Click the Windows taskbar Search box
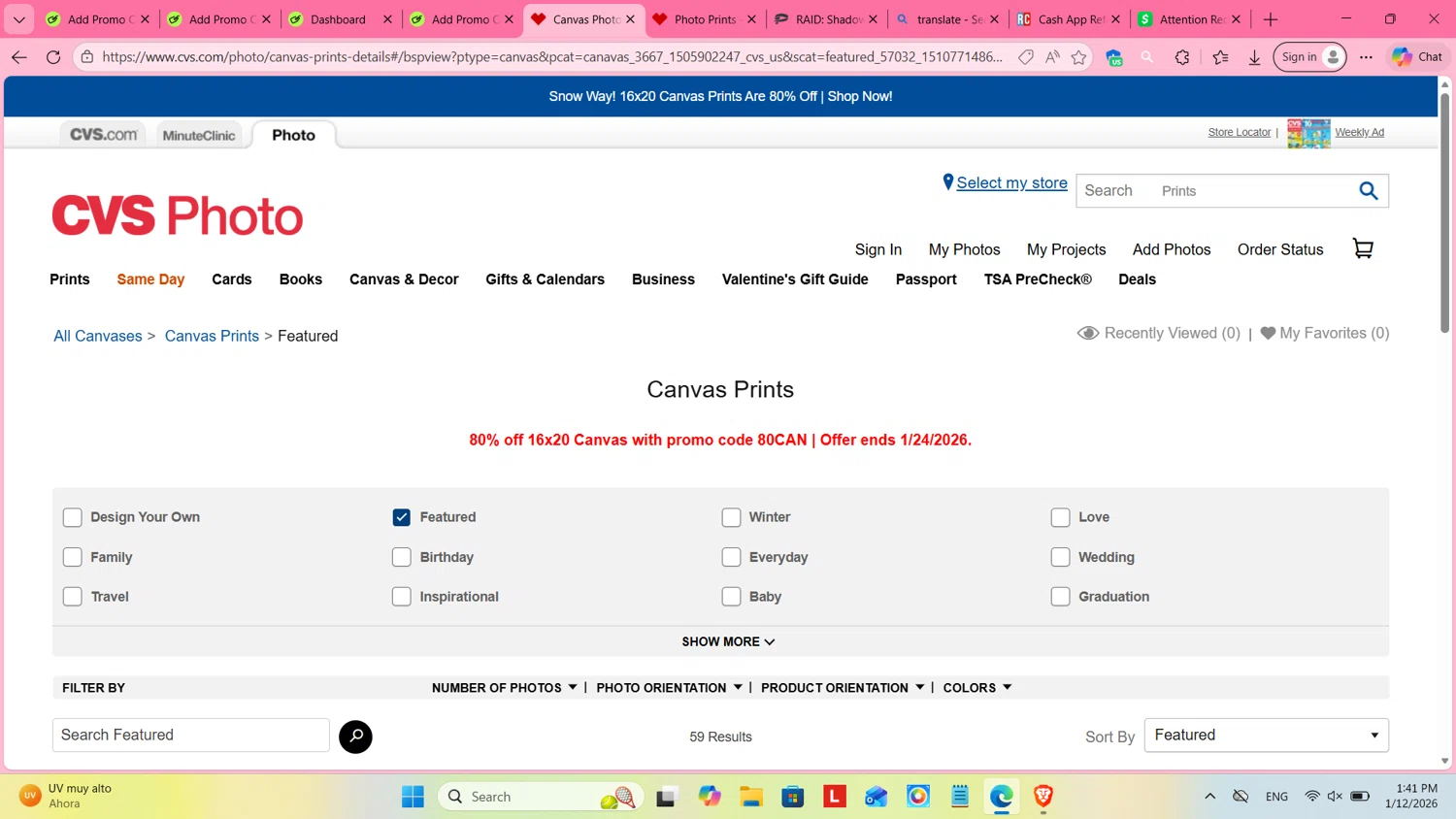 pyautogui.click(x=542, y=797)
